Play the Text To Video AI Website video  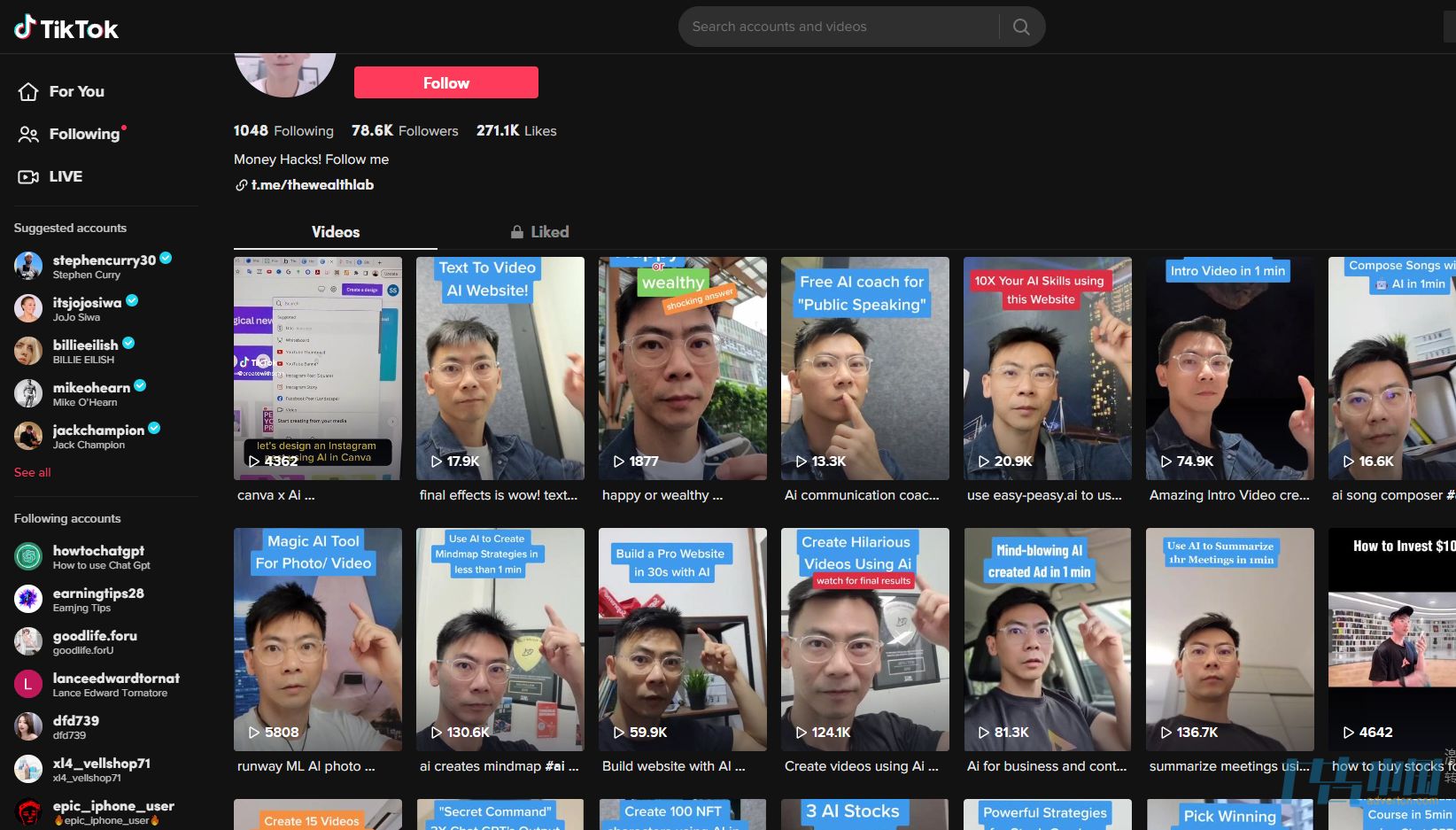(500, 368)
